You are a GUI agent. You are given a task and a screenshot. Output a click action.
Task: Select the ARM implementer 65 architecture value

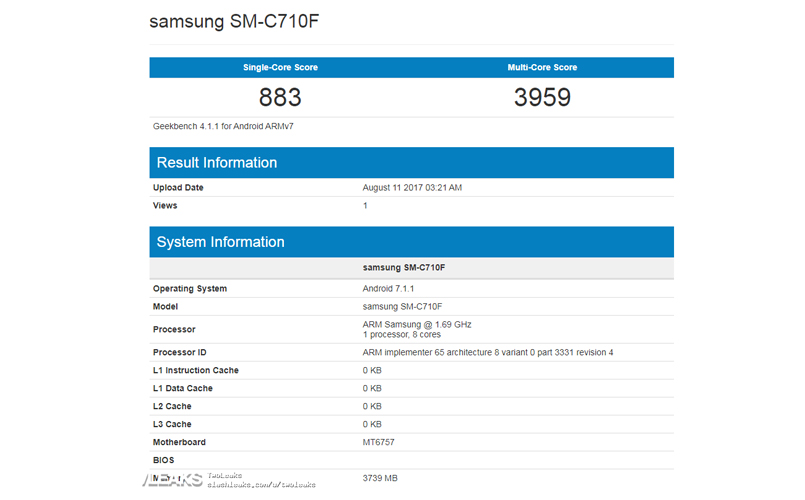(488, 352)
